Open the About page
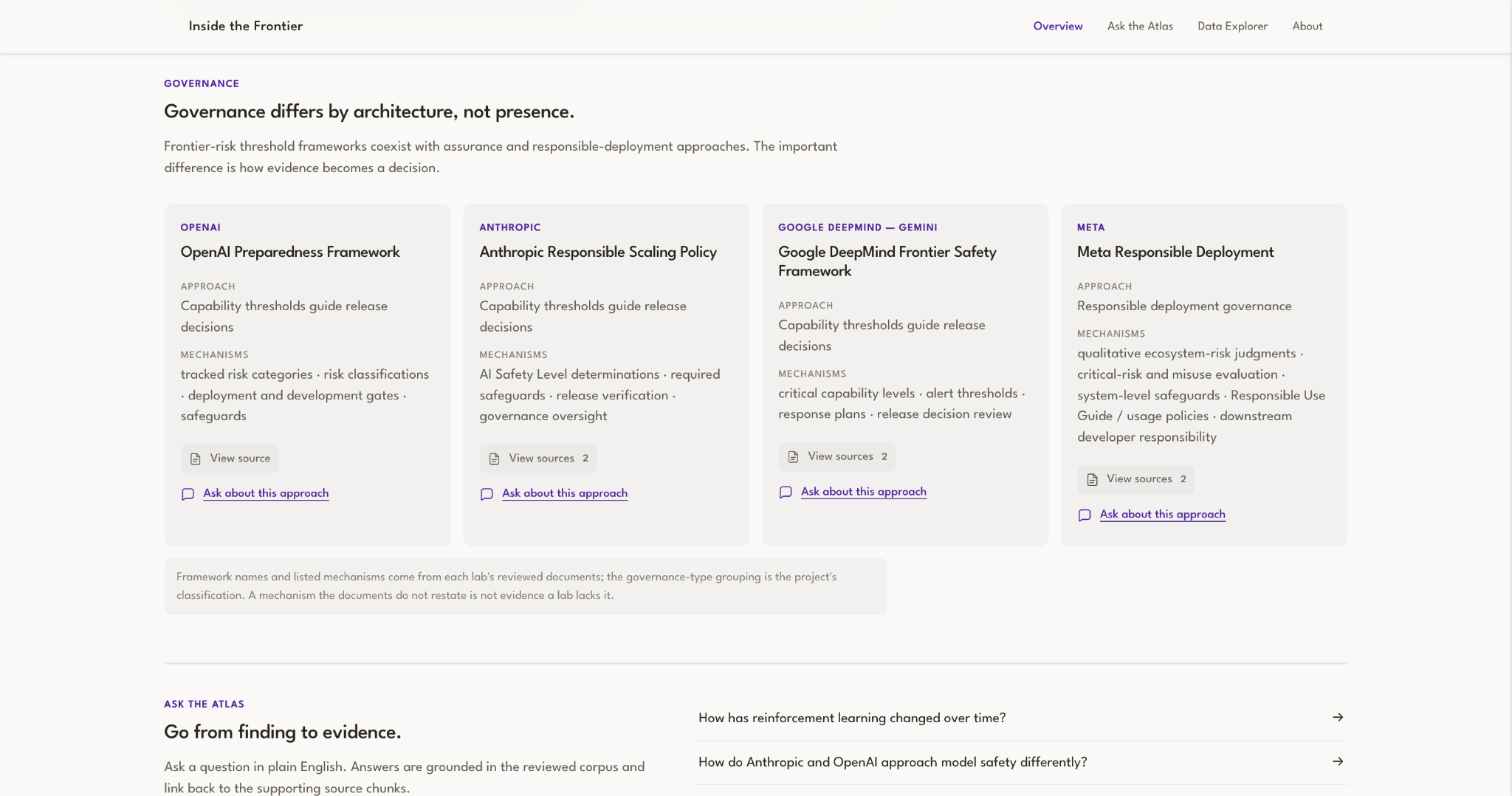Screen dimensions: 1512x796 coord(1307,26)
